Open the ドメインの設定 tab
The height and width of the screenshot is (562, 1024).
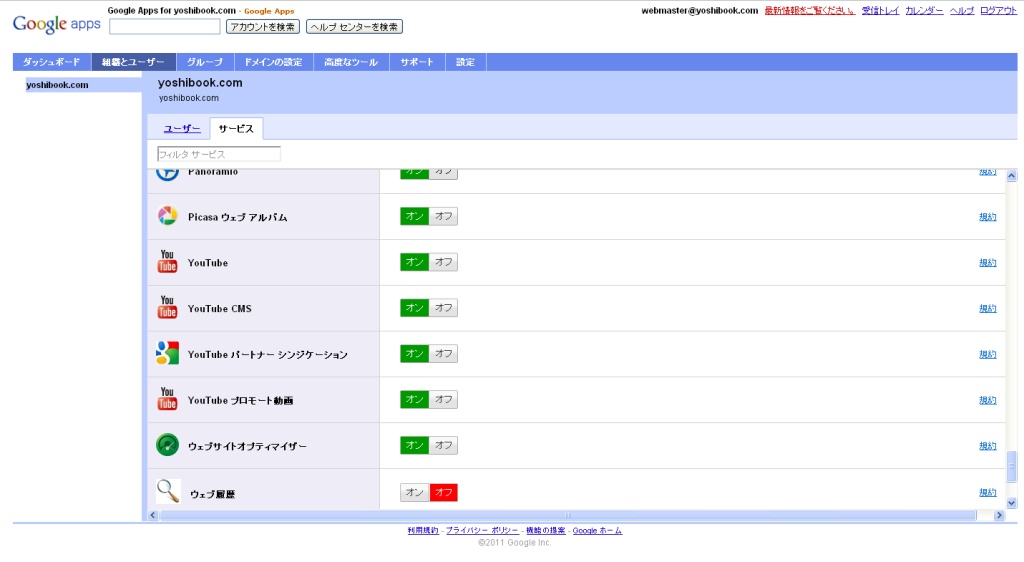coord(274,62)
